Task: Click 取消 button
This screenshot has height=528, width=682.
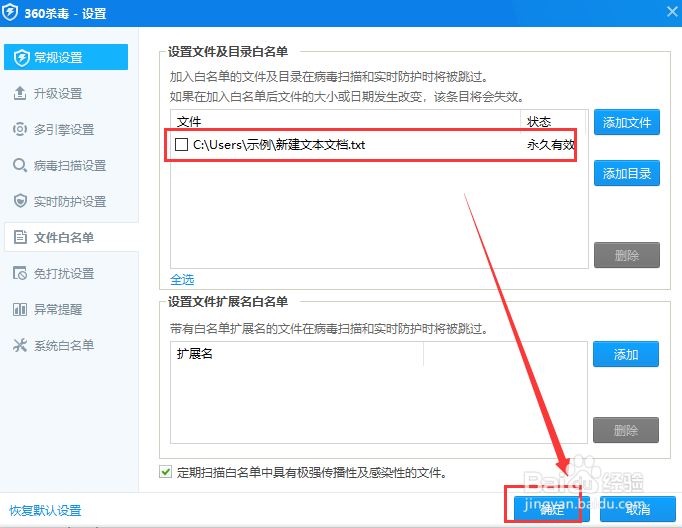Action: (638, 508)
